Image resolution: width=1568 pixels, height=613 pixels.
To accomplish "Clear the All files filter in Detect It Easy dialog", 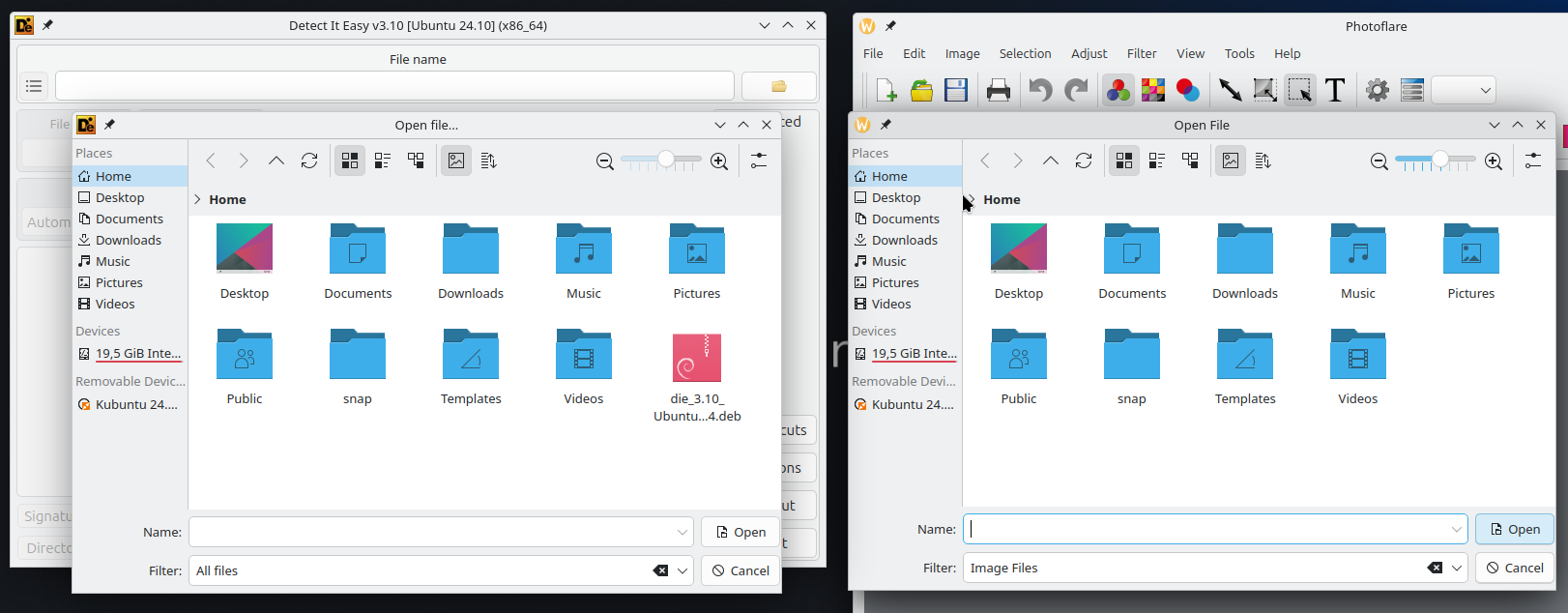I will coord(660,570).
